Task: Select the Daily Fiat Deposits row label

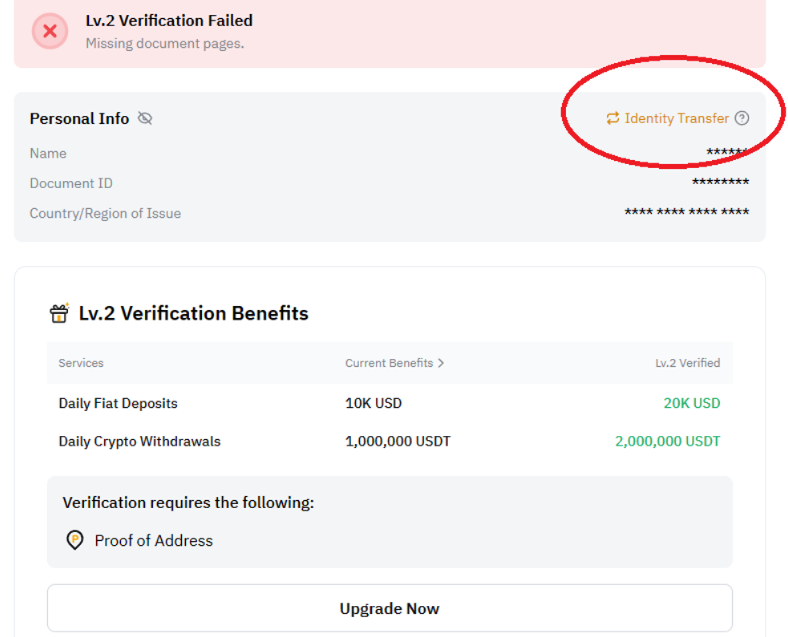Action: pyautogui.click(x=118, y=403)
